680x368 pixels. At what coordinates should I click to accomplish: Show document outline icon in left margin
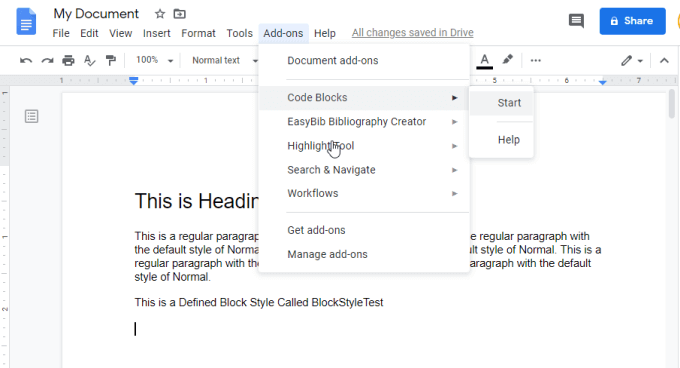[x=31, y=116]
